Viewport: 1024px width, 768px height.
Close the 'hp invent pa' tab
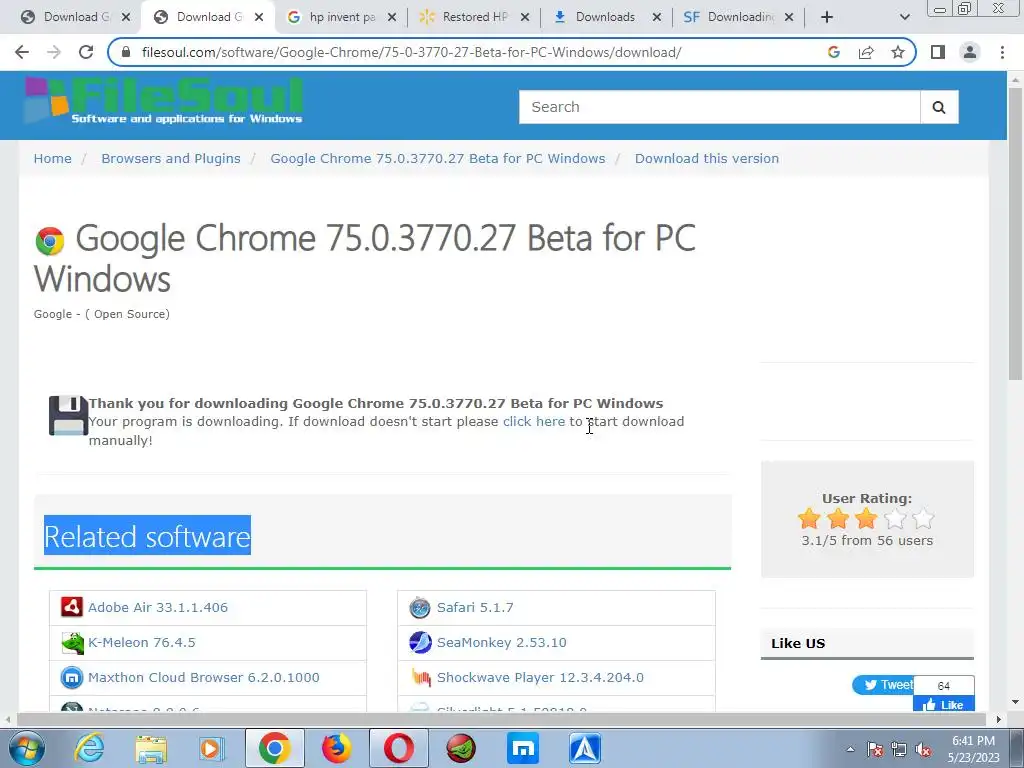click(x=392, y=17)
